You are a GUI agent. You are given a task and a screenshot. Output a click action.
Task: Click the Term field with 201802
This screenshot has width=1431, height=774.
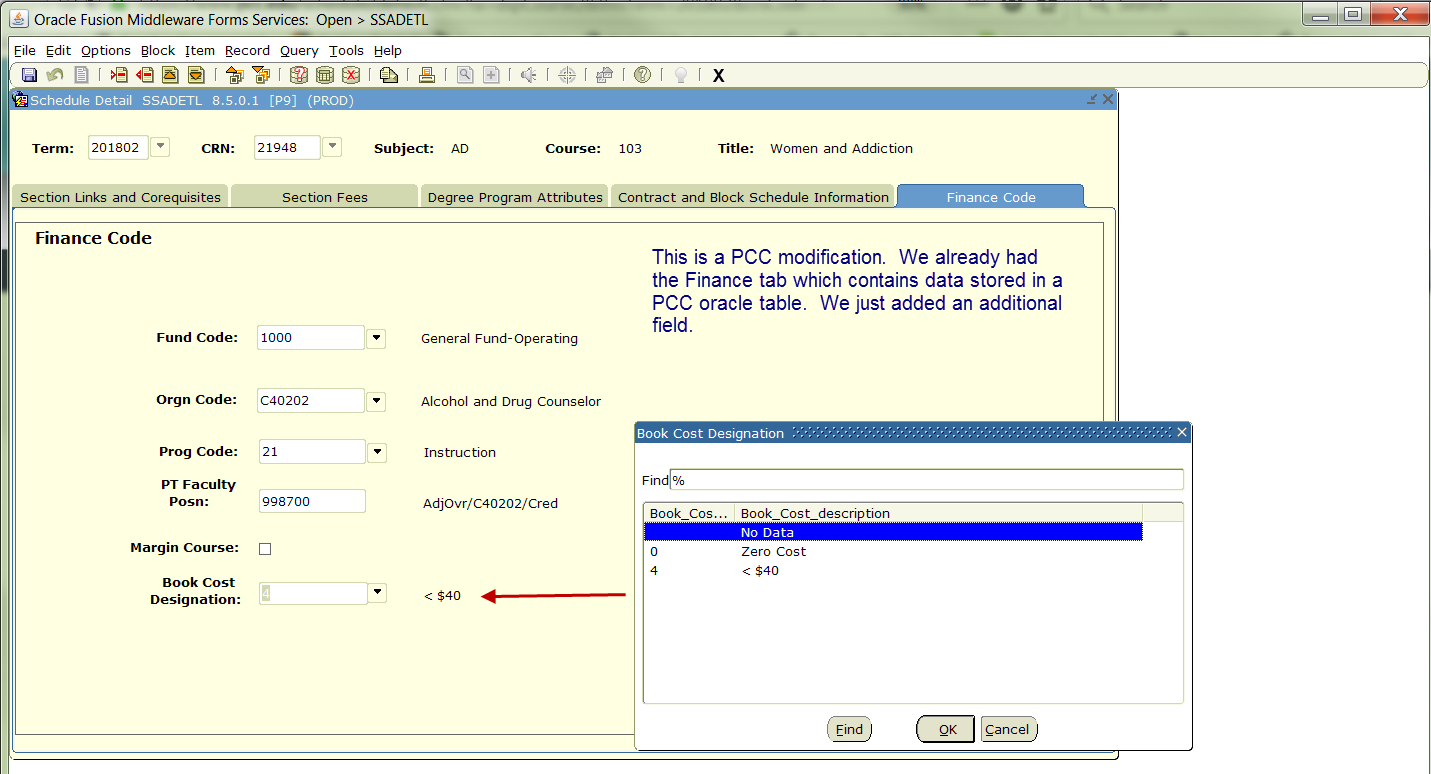coord(118,147)
